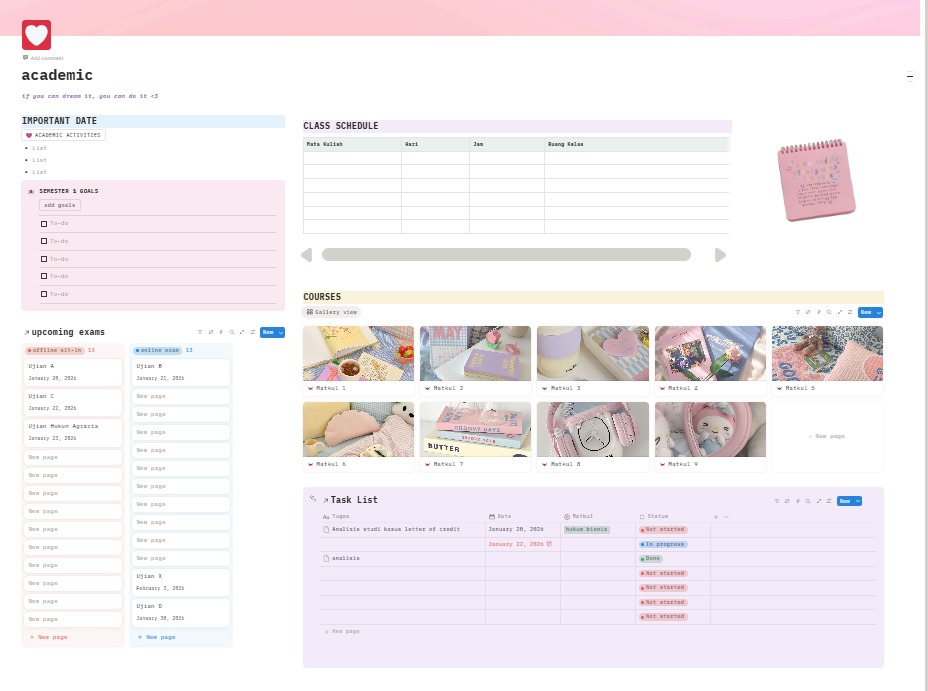Check the third To-do checkbox
The image size is (928, 691).
point(44,259)
